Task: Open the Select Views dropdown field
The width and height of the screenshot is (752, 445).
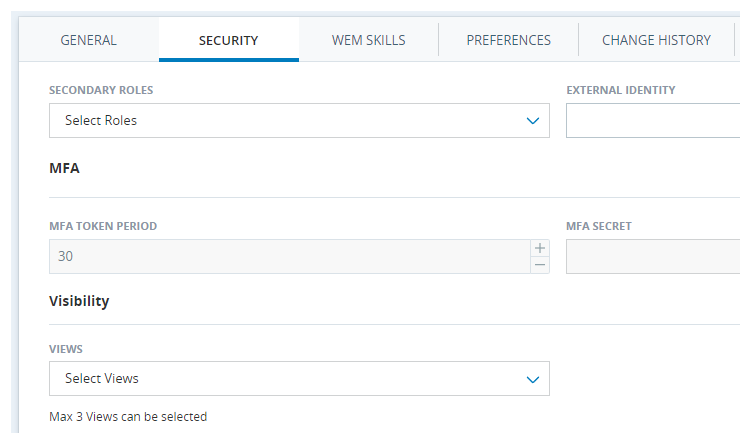Action: [299, 378]
